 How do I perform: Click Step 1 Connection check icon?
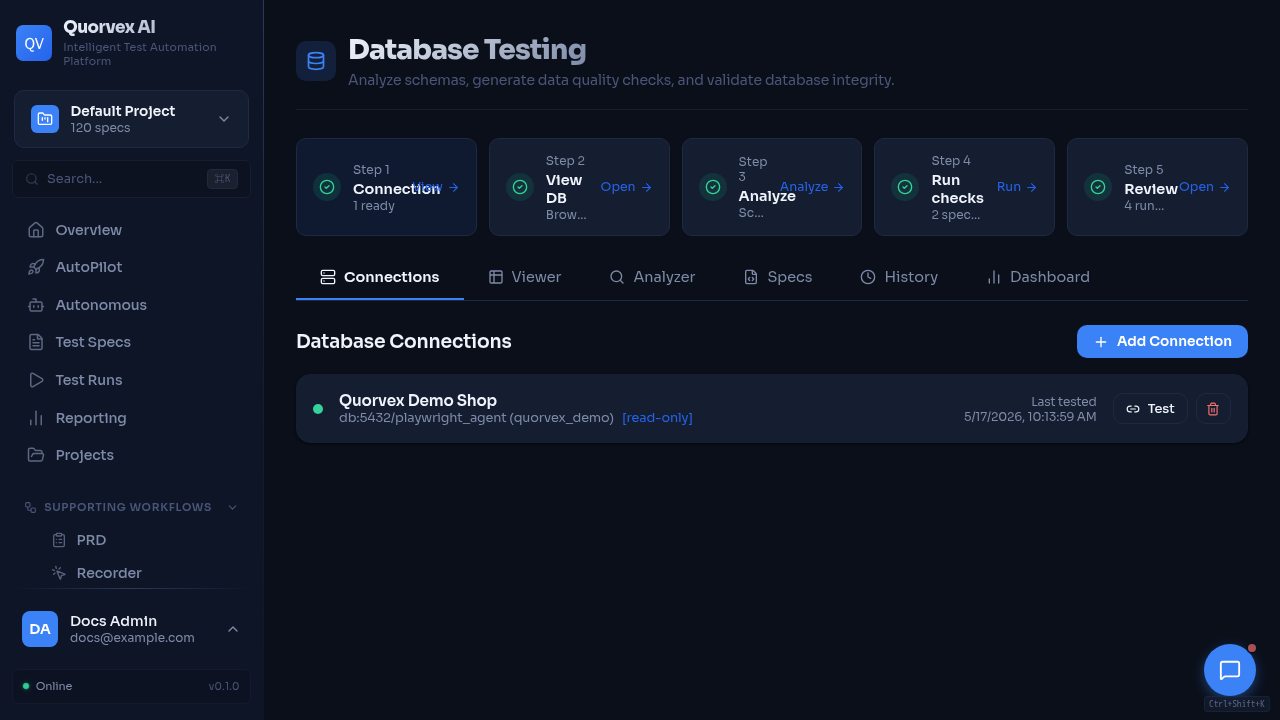pos(327,187)
